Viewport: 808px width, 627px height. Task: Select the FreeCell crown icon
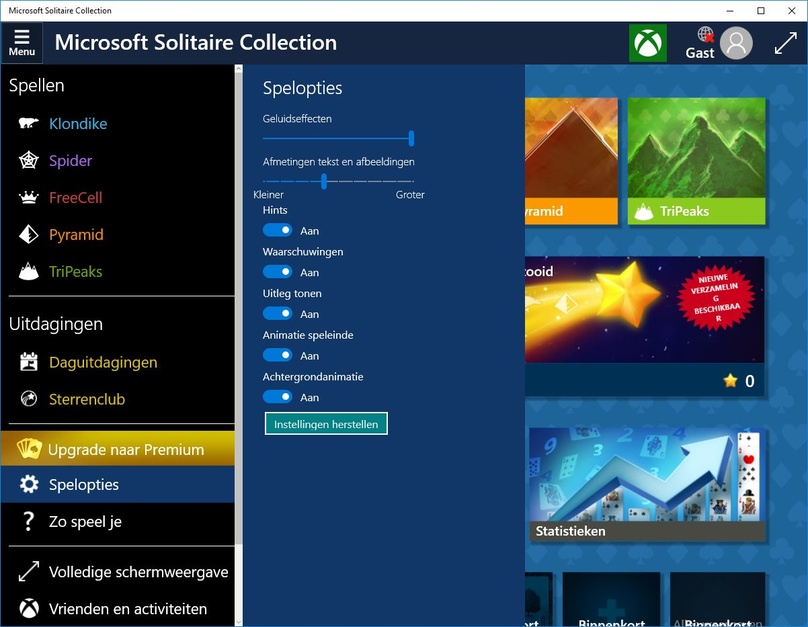tap(29, 197)
